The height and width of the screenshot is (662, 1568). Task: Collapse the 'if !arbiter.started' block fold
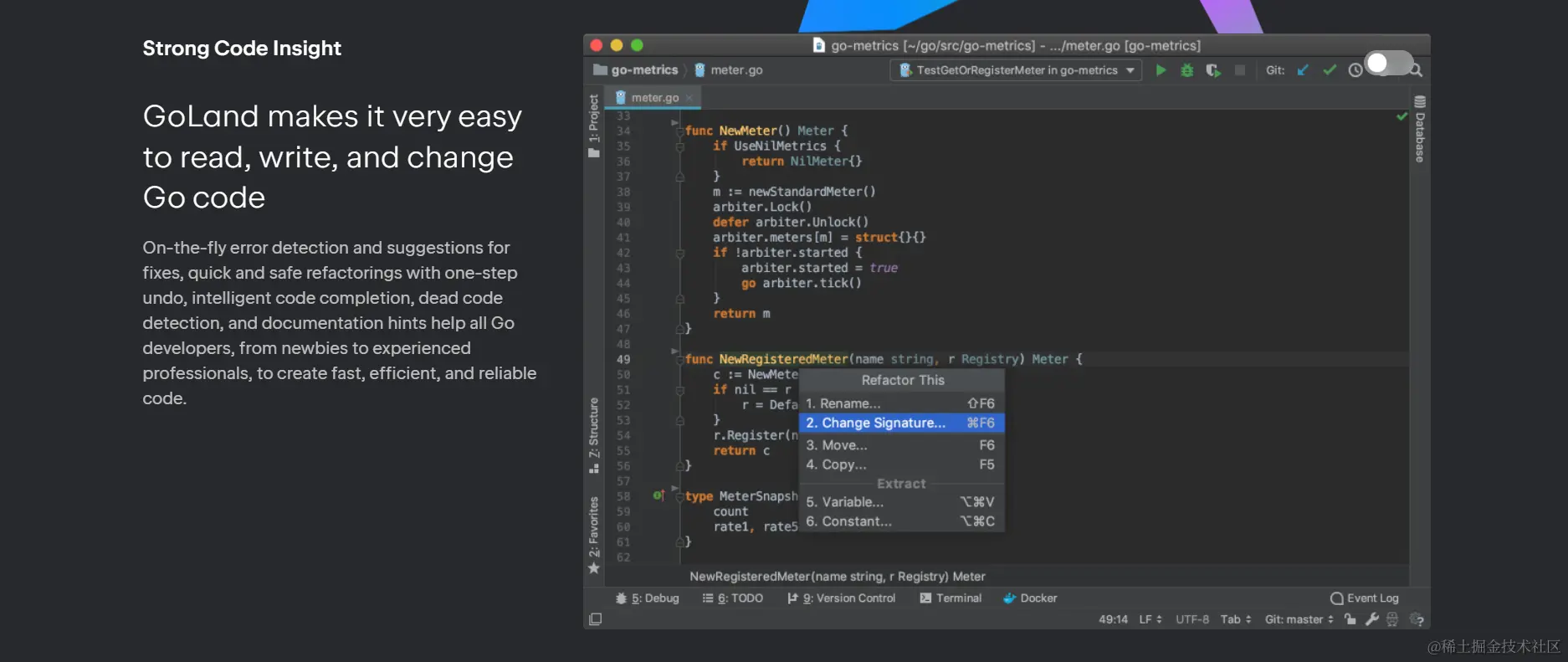point(679,253)
